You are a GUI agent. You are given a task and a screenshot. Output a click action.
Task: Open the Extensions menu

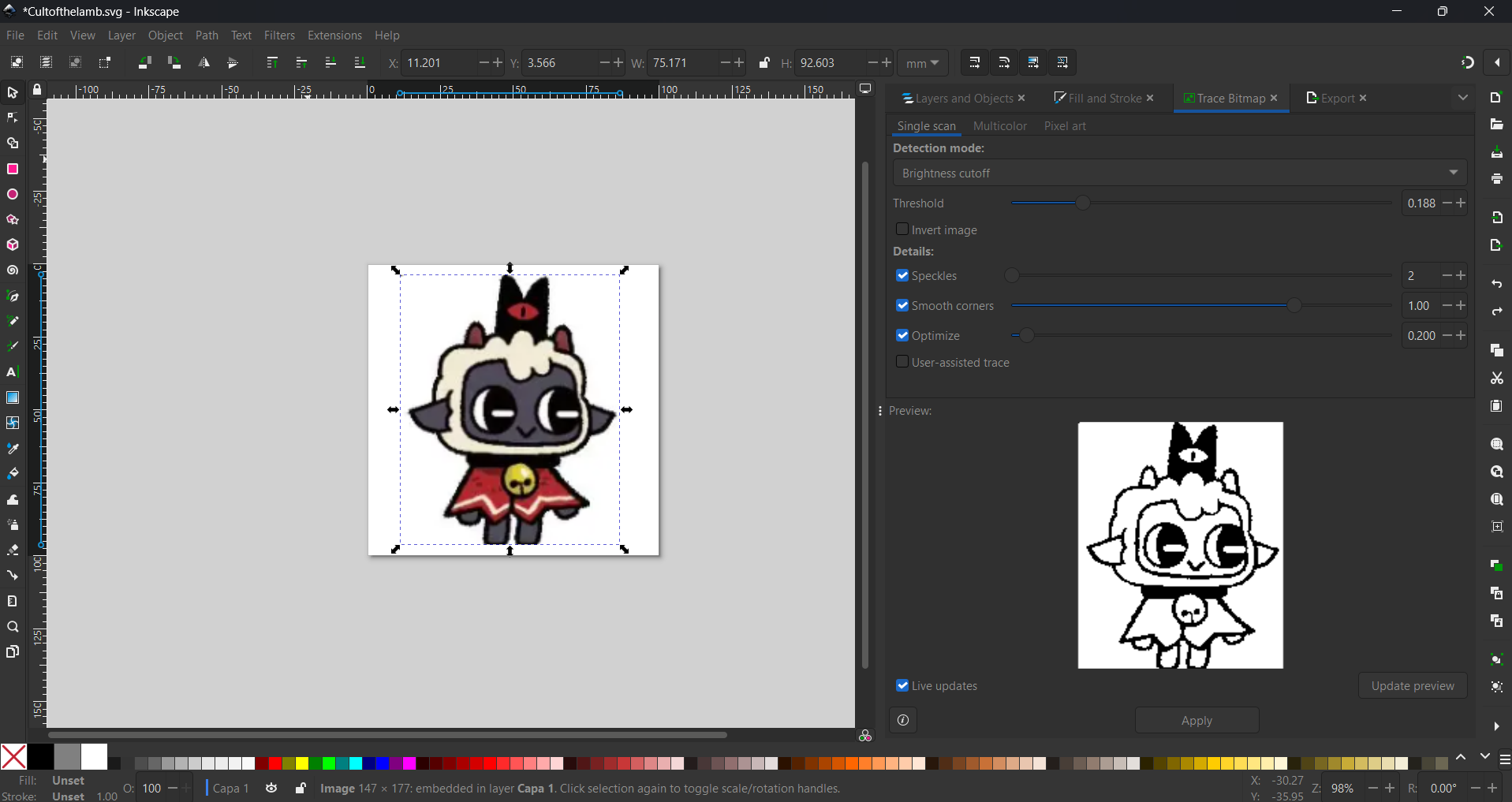(x=334, y=35)
